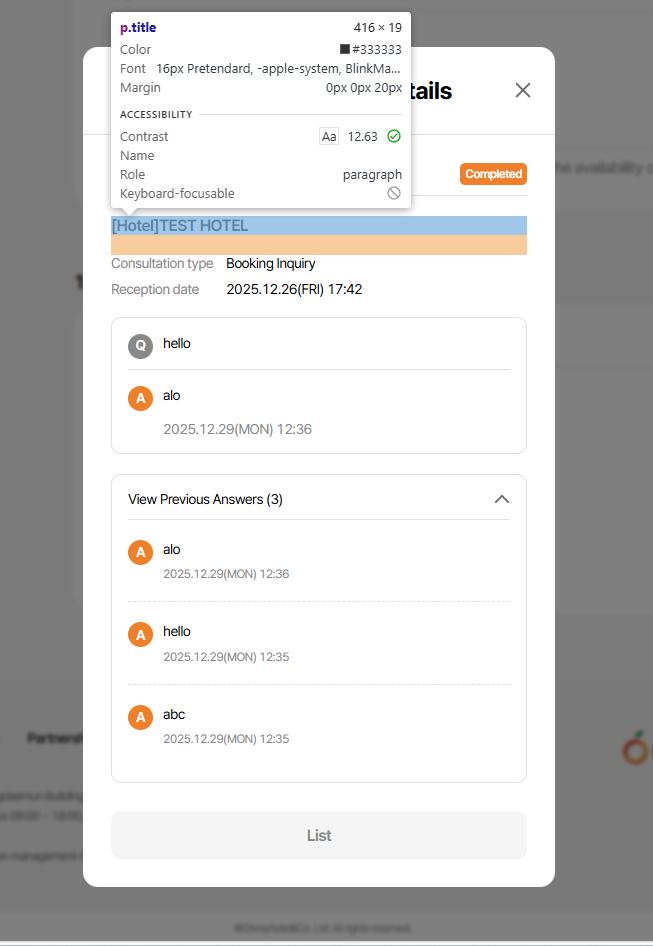Click the green contrast checkmark icon
The width and height of the screenshot is (653, 946).
[394, 136]
